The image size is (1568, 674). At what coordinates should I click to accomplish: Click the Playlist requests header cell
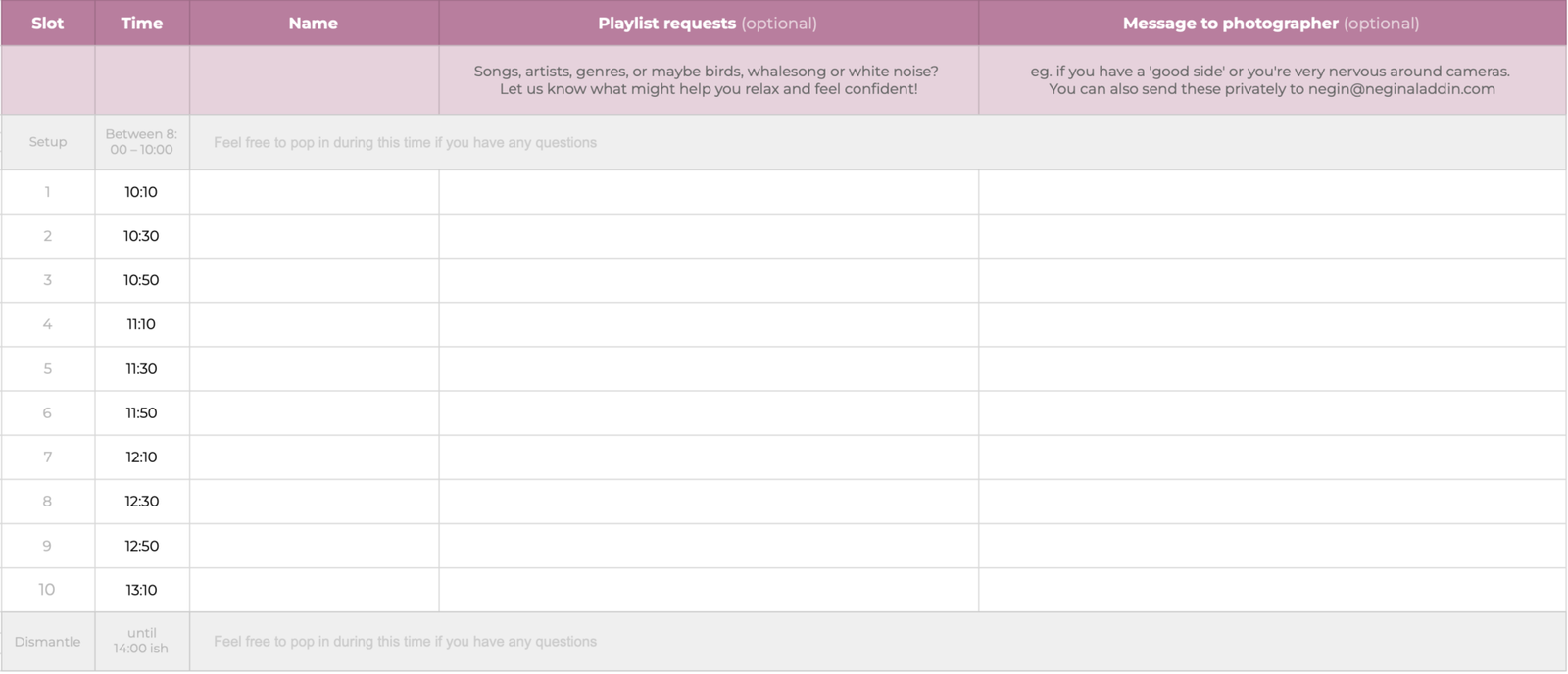pyautogui.click(x=709, y=23)
